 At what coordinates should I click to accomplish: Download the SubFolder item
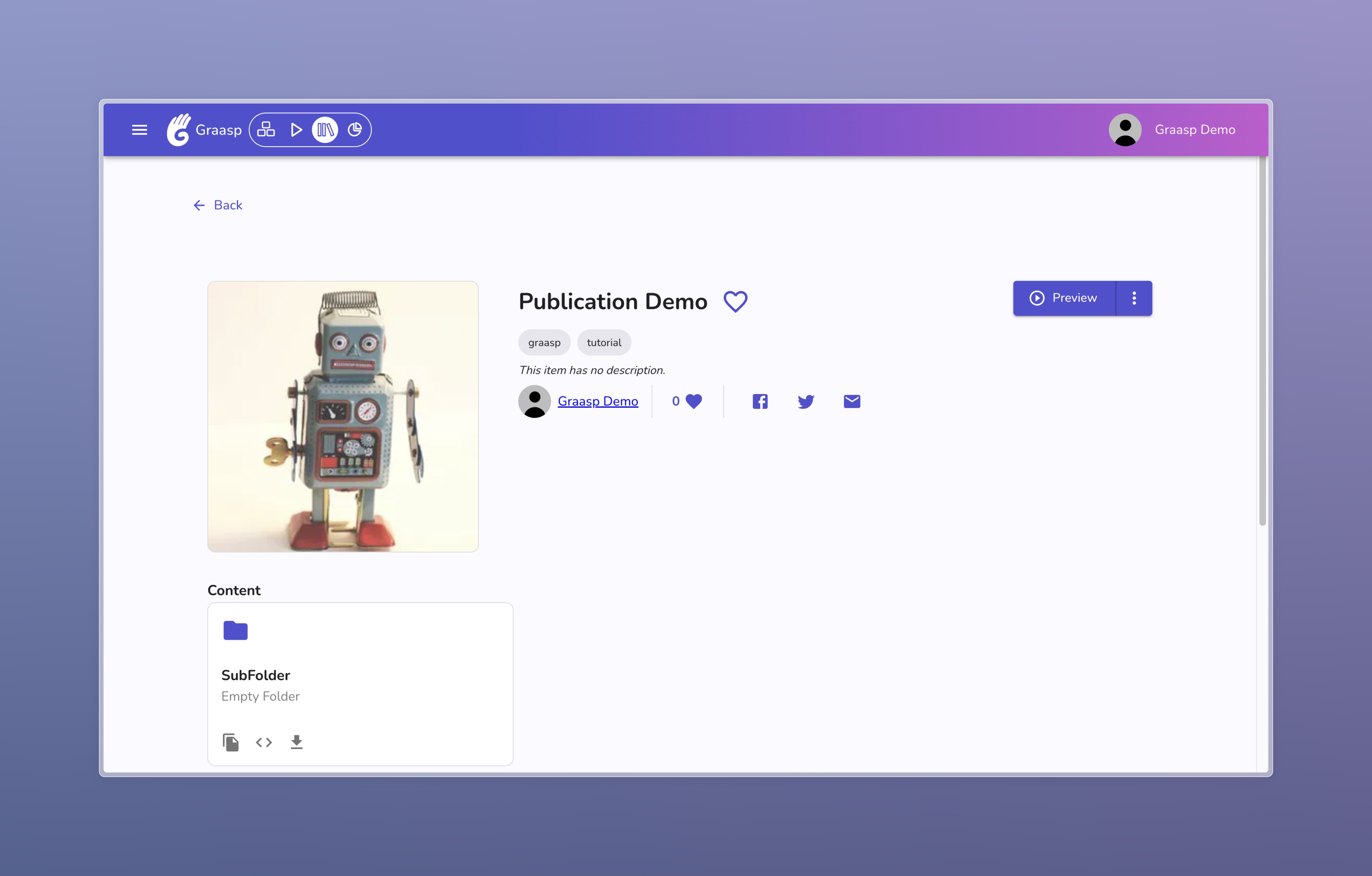point(296,742)
